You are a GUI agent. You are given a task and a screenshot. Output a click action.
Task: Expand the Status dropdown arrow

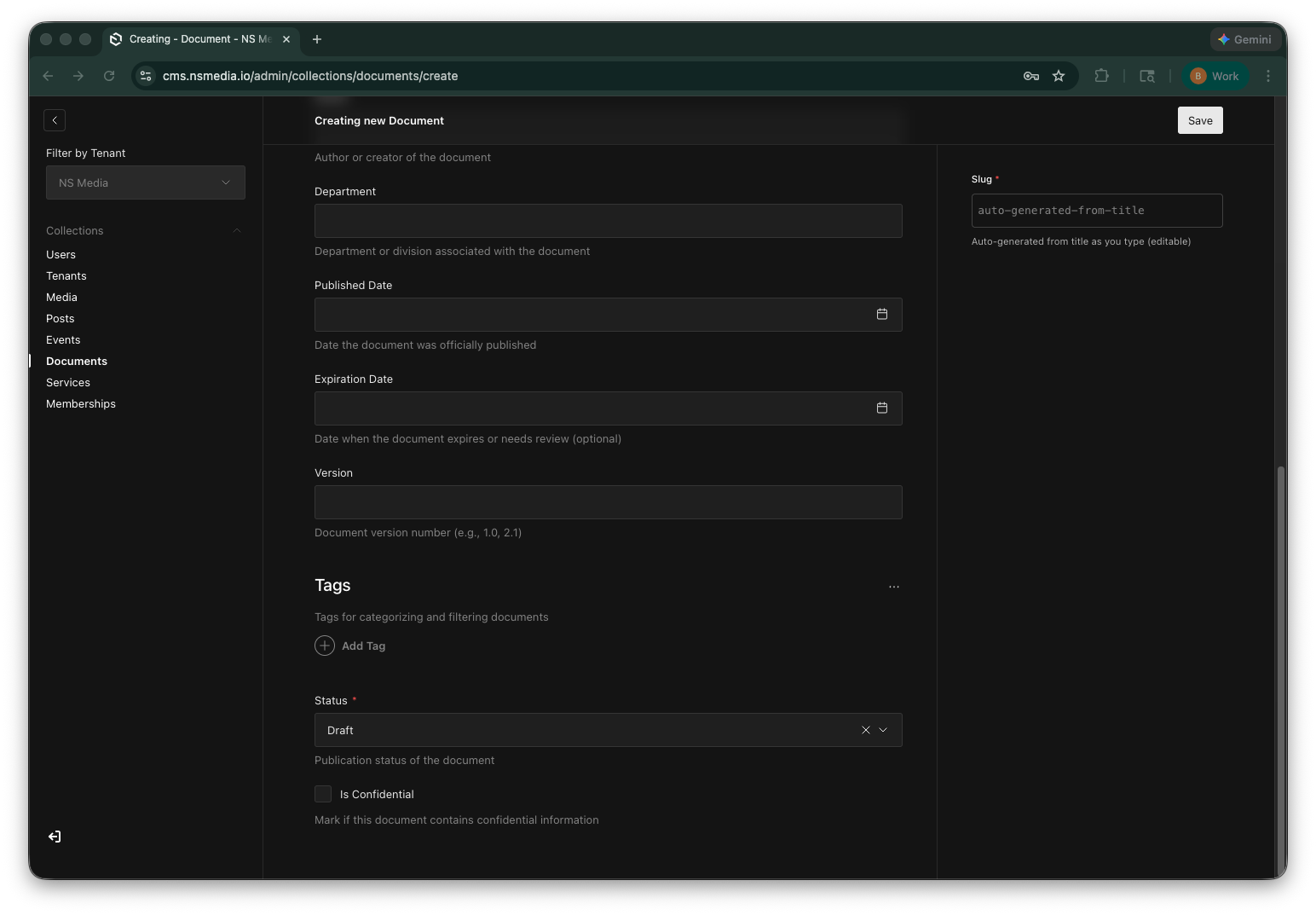[883, 730]
